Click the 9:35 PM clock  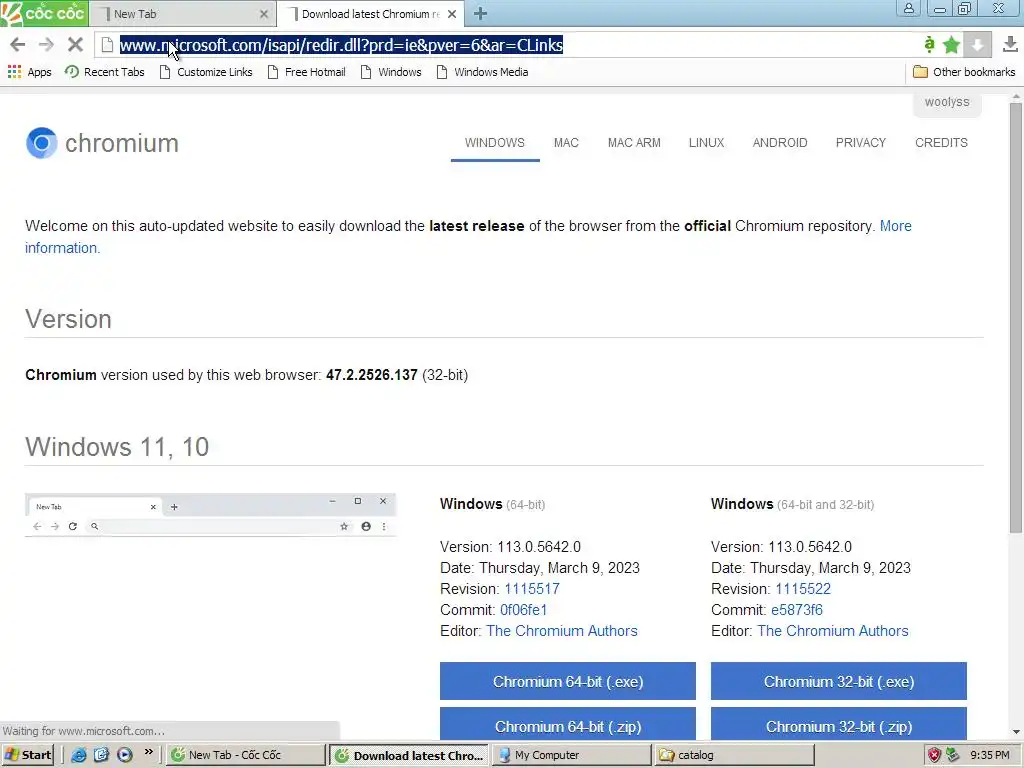coord(989,755)
